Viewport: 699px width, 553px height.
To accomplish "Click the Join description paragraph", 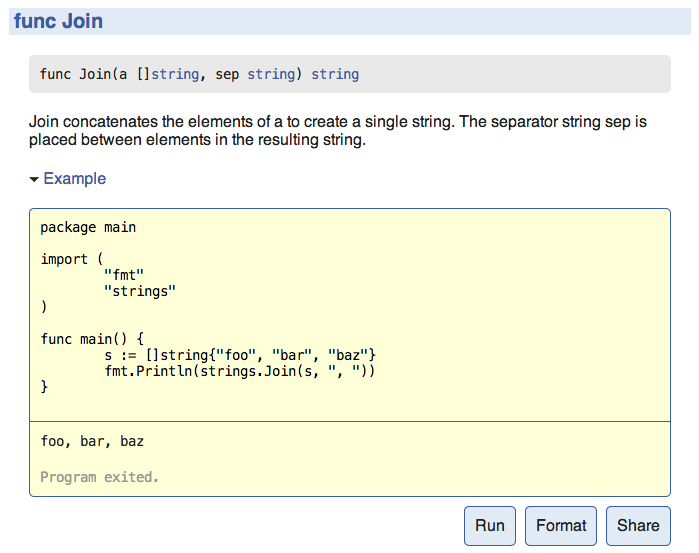I will point(338,131).
